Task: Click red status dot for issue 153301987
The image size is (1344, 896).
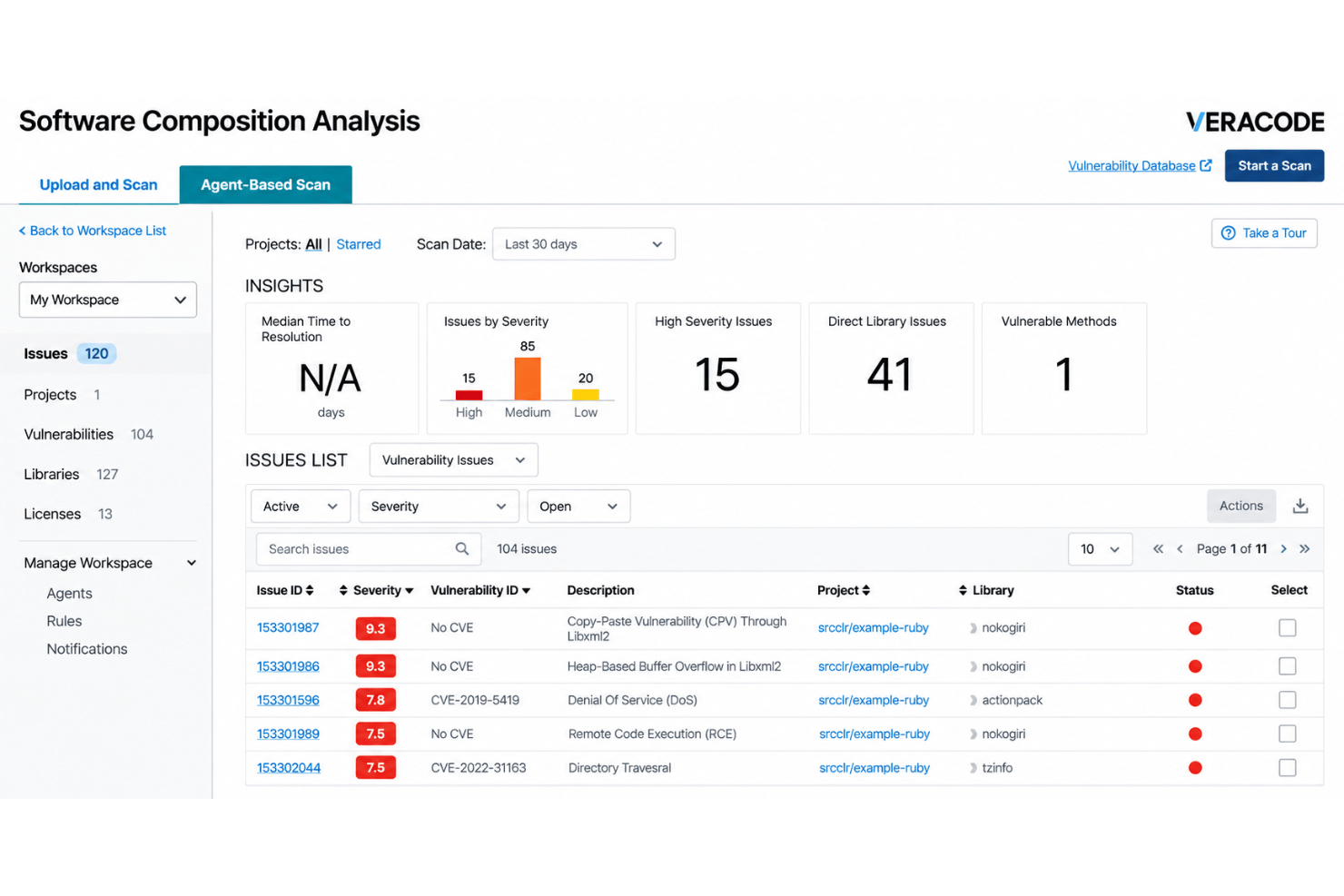Action: pyautogui.click(x=1195, y=628)
